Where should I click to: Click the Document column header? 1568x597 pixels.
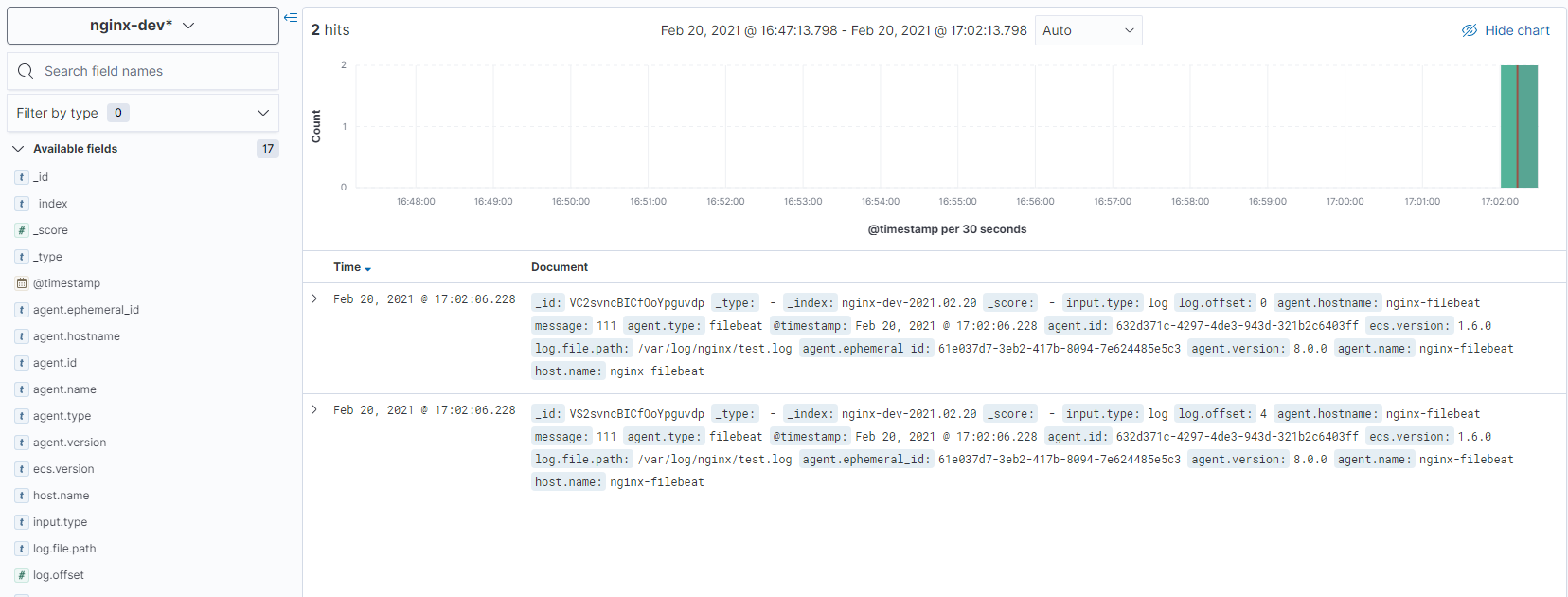560,267
